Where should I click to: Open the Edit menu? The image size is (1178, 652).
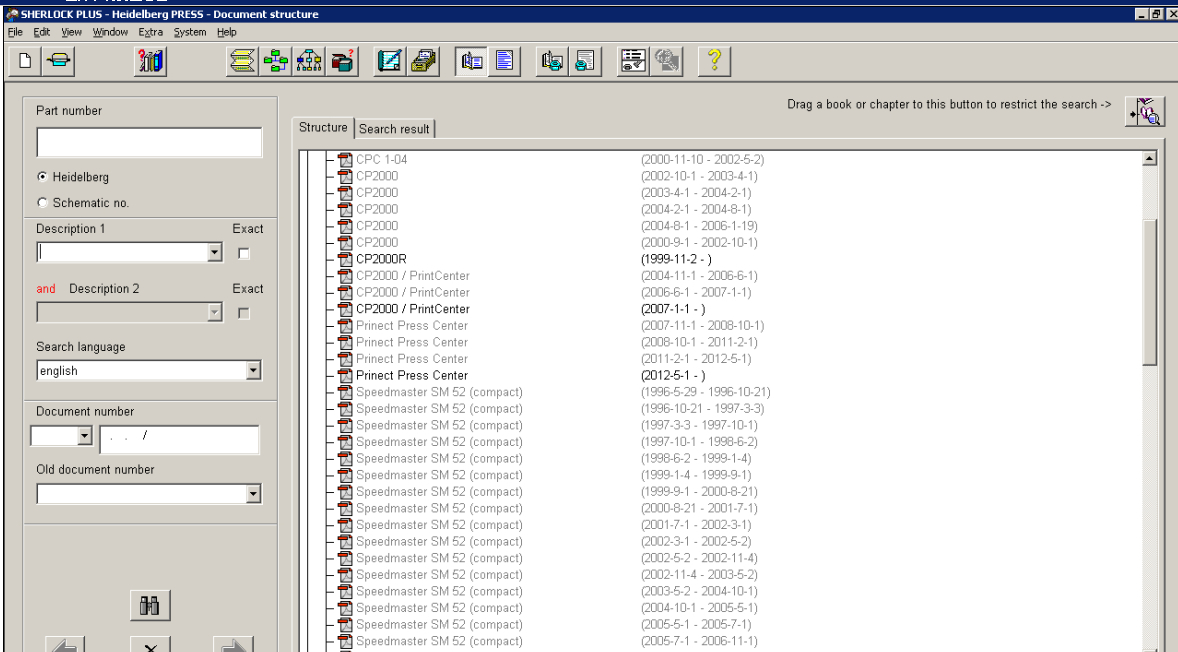click(41, 32)
